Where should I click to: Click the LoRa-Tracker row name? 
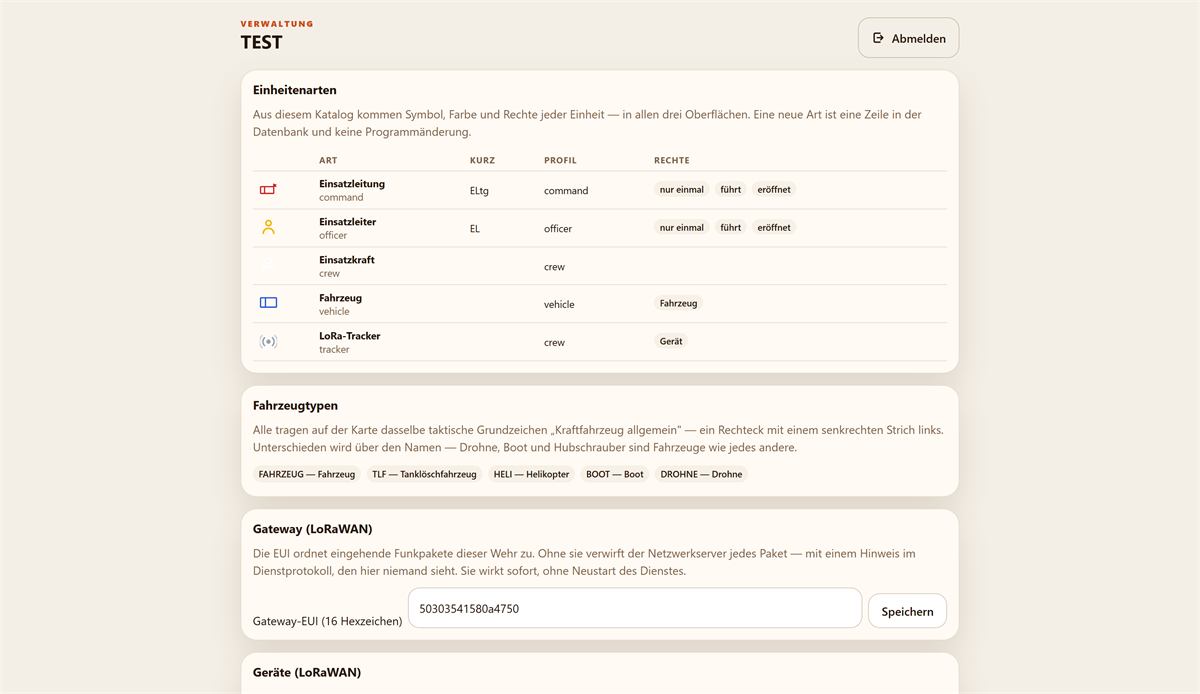350,336
